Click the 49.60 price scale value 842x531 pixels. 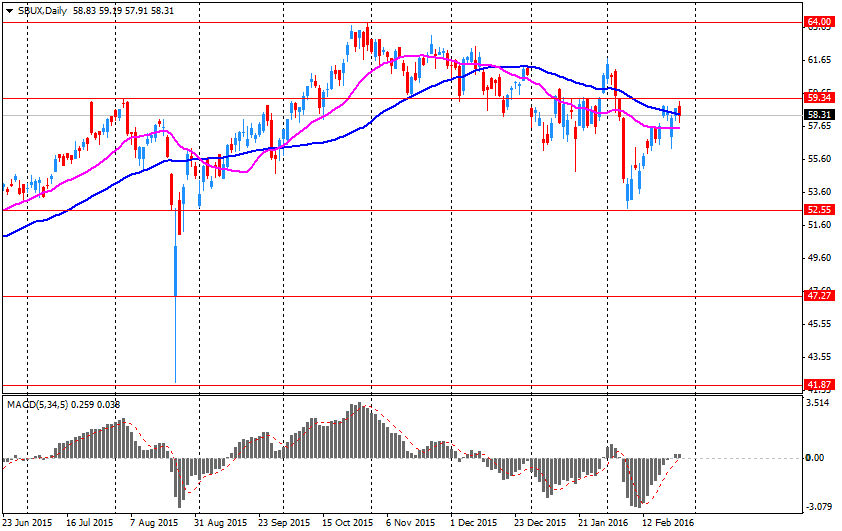click(819, 258)
